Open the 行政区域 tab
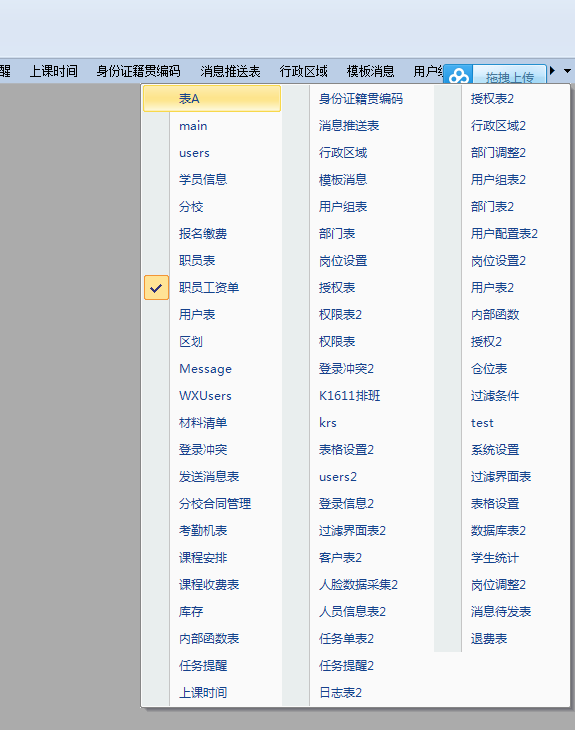This screenshot has width=575, height=730. pyautogui.click(x=304, y=71)
